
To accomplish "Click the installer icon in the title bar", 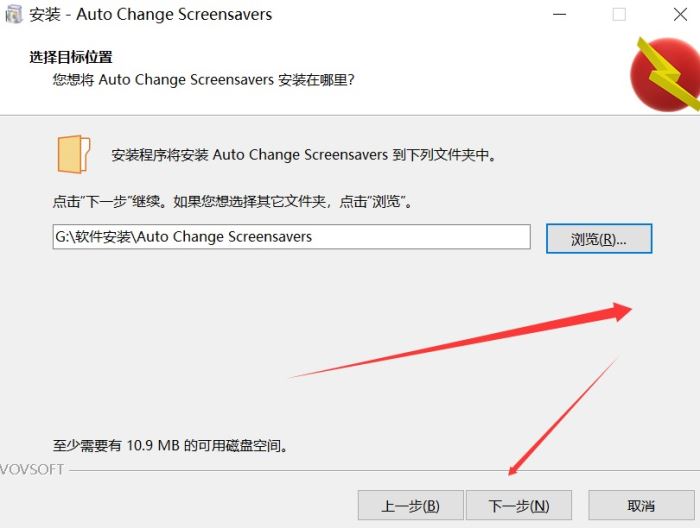I will (13, 14).
